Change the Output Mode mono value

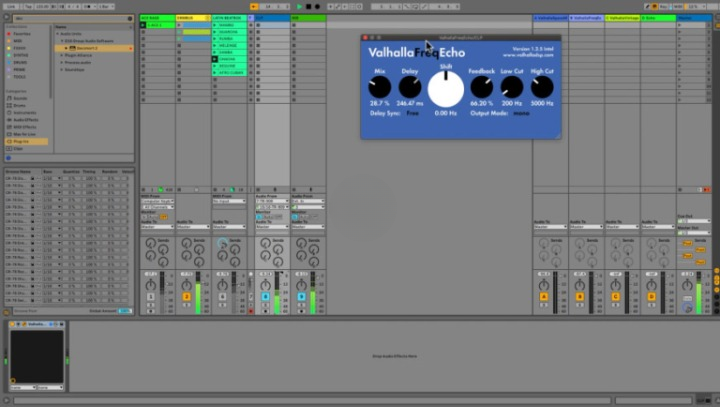point(521,113)
